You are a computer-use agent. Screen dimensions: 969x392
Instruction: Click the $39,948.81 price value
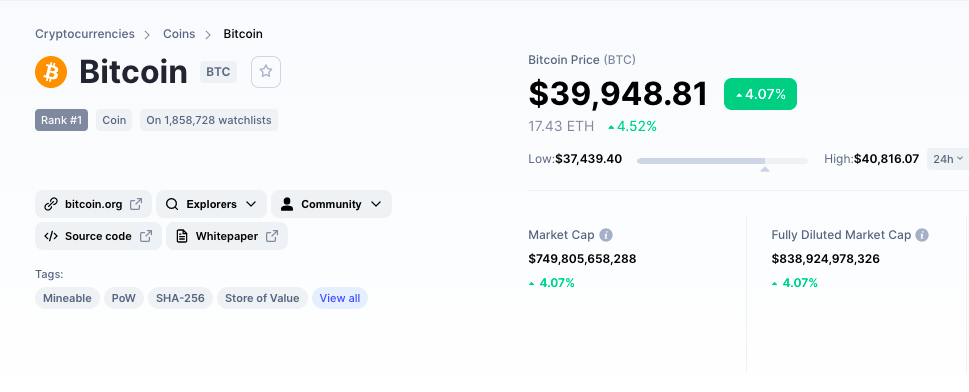click(618, 95)
